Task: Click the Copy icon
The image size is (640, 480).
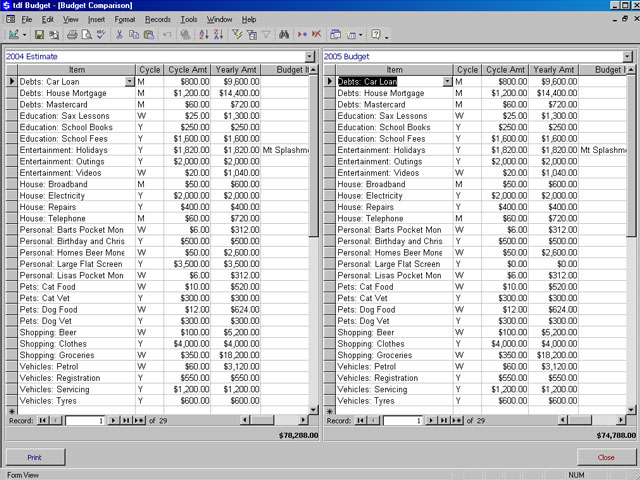Action: point(134,35)
